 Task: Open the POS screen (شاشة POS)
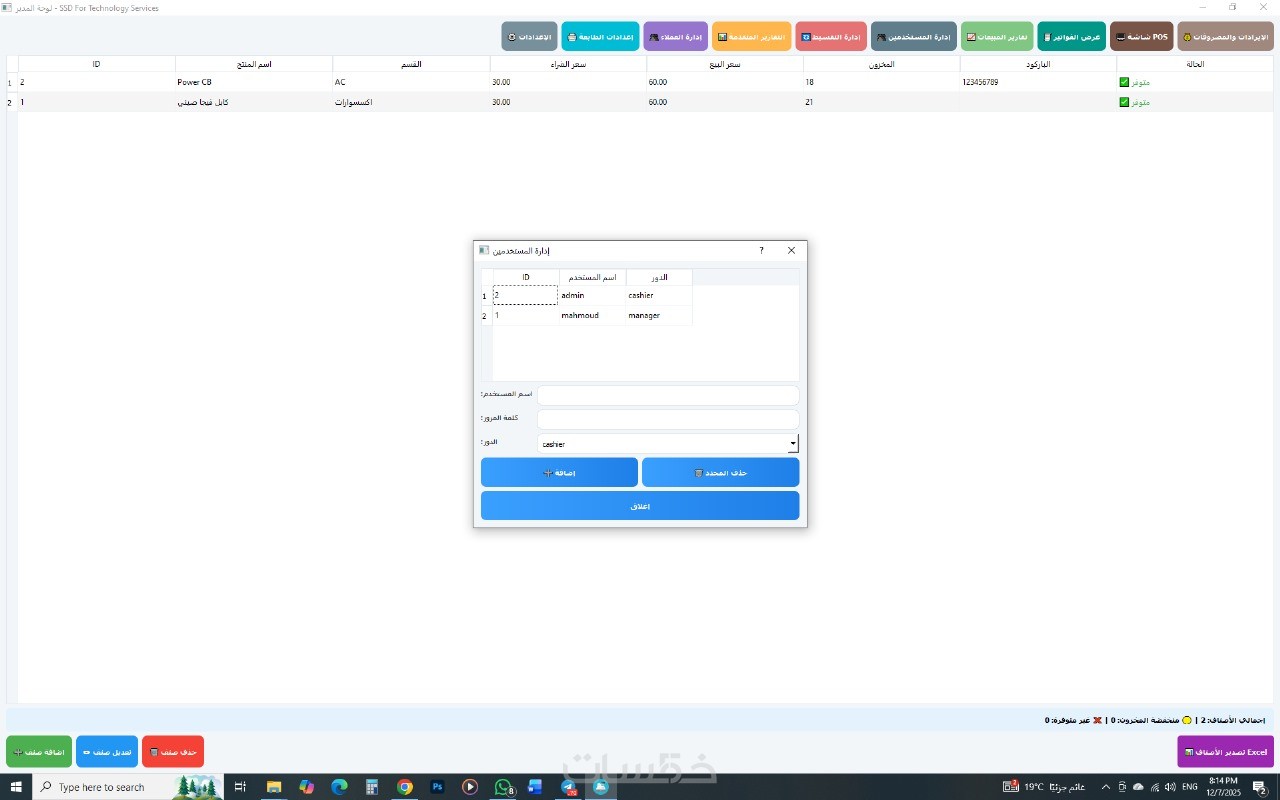pos(1141,37)
